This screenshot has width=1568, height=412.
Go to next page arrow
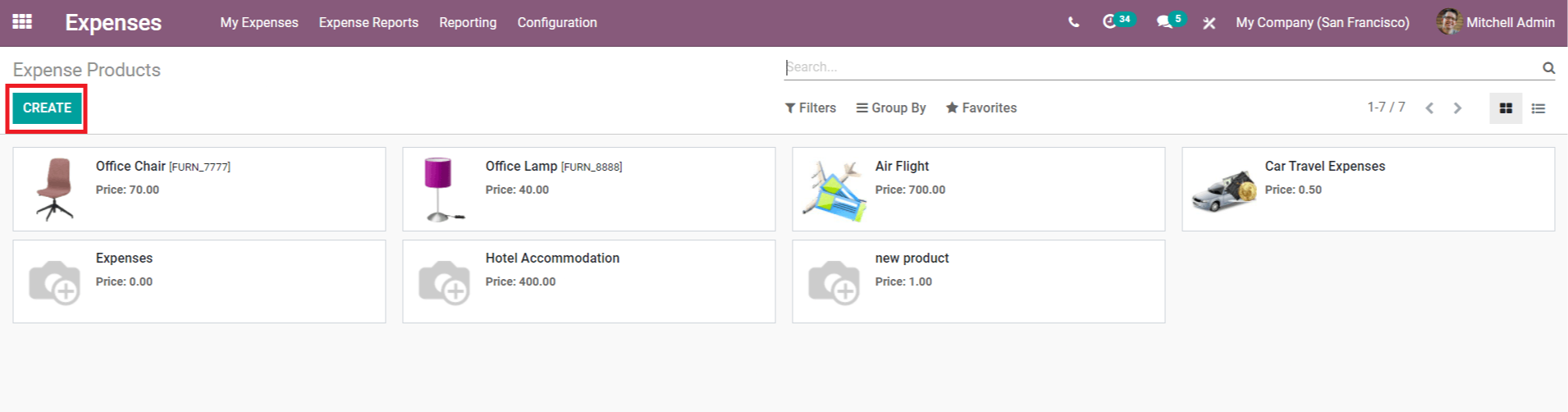[1457, 108]
